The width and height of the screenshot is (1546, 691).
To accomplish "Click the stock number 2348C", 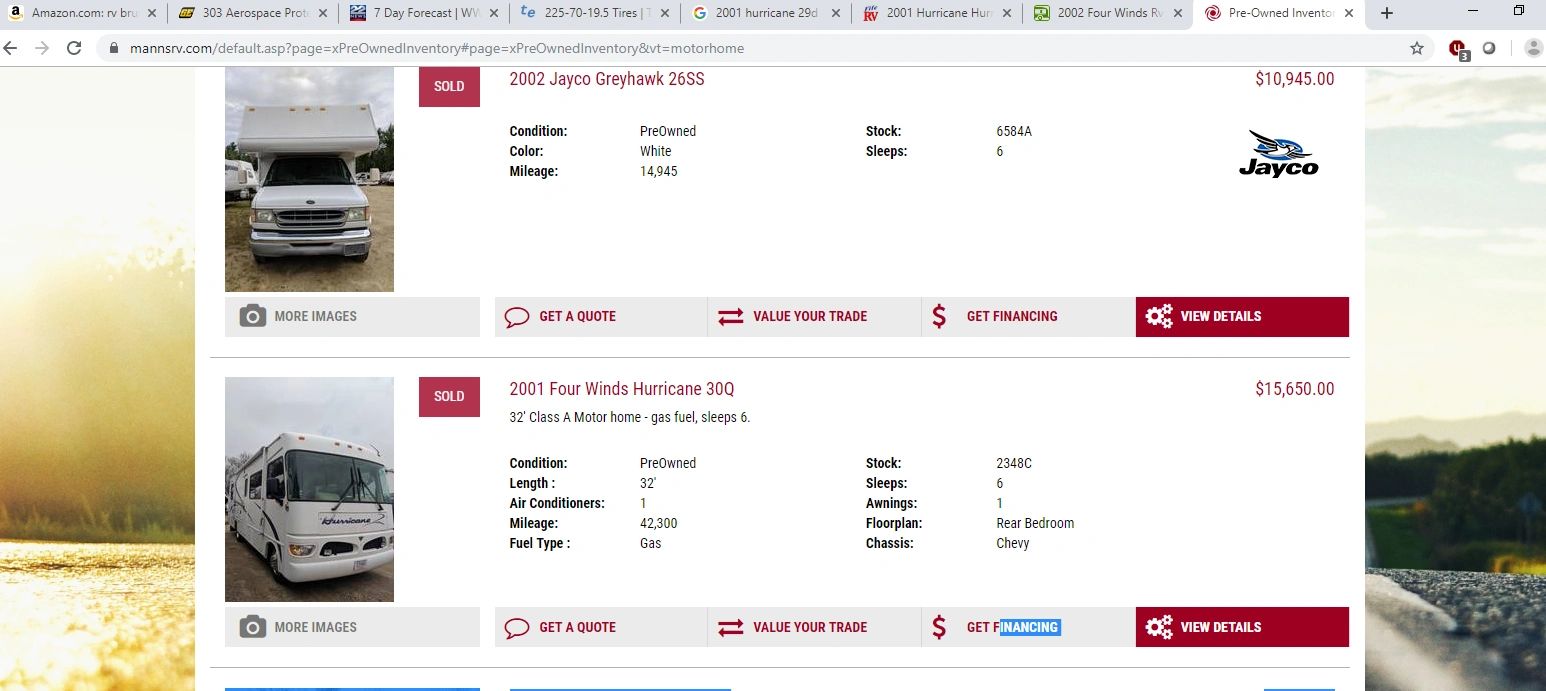I will (x=1014, y=463).
